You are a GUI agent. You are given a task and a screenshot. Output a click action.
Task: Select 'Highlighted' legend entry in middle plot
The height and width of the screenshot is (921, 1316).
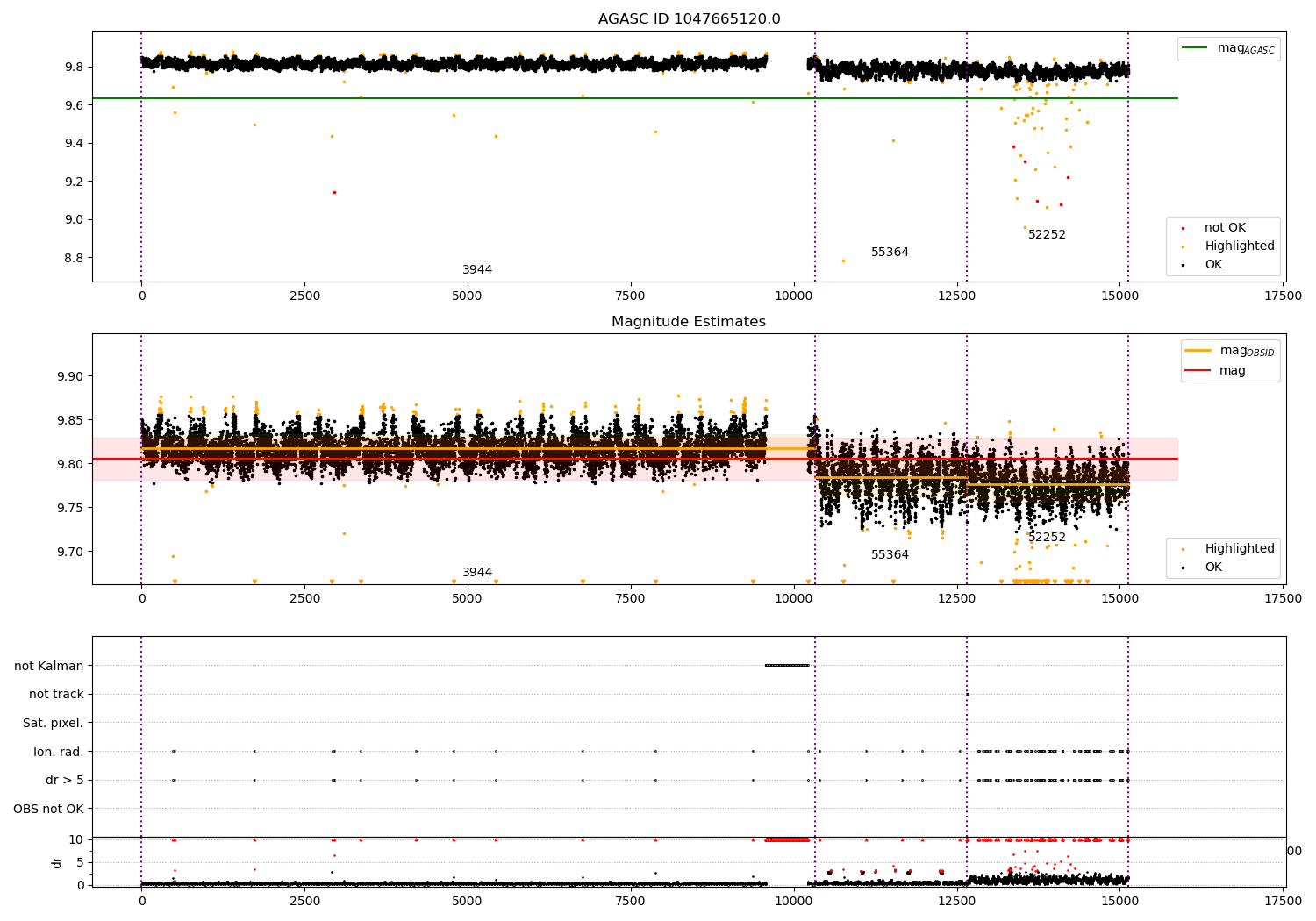click(1239, 549)
